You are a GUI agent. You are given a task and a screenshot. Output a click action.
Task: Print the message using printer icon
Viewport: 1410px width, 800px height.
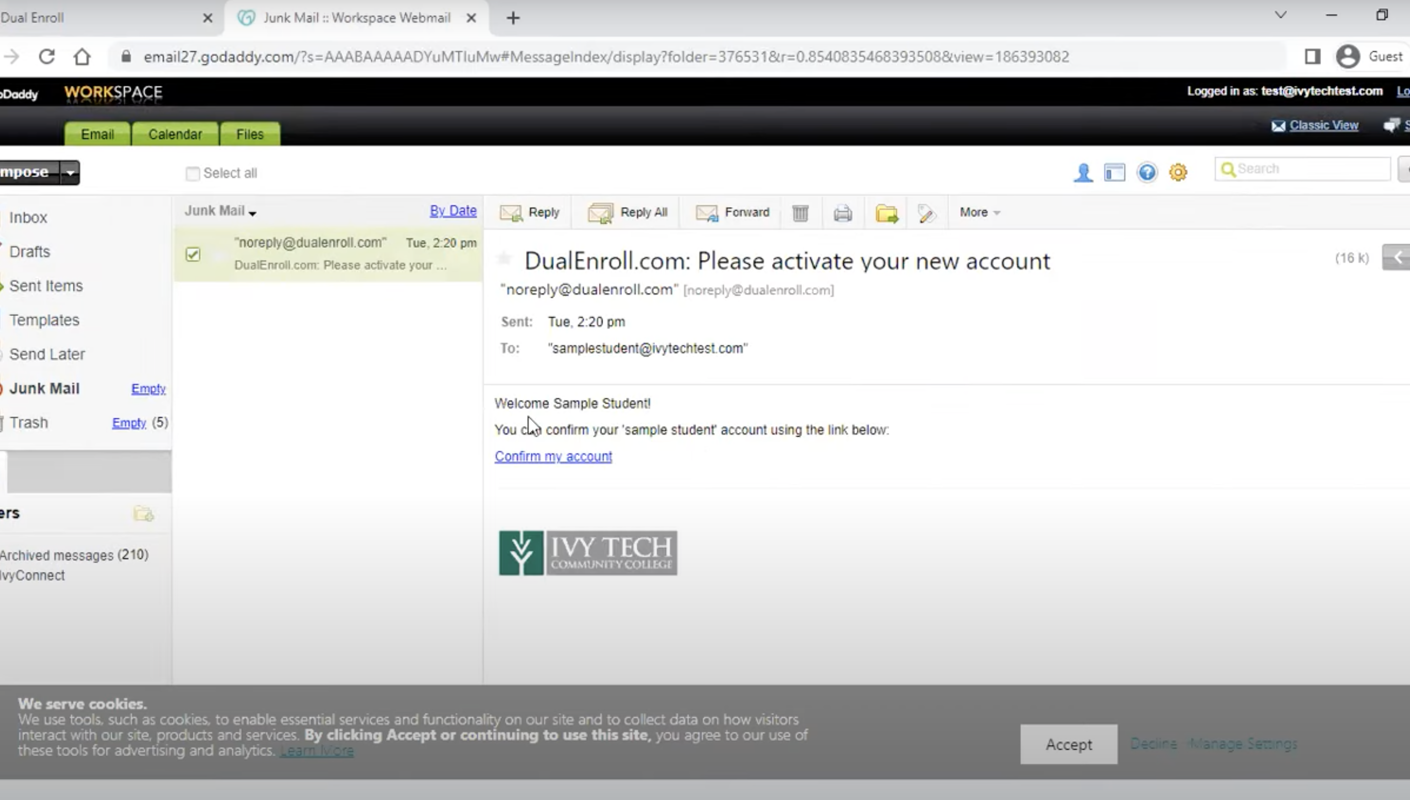tap(843, 213)
